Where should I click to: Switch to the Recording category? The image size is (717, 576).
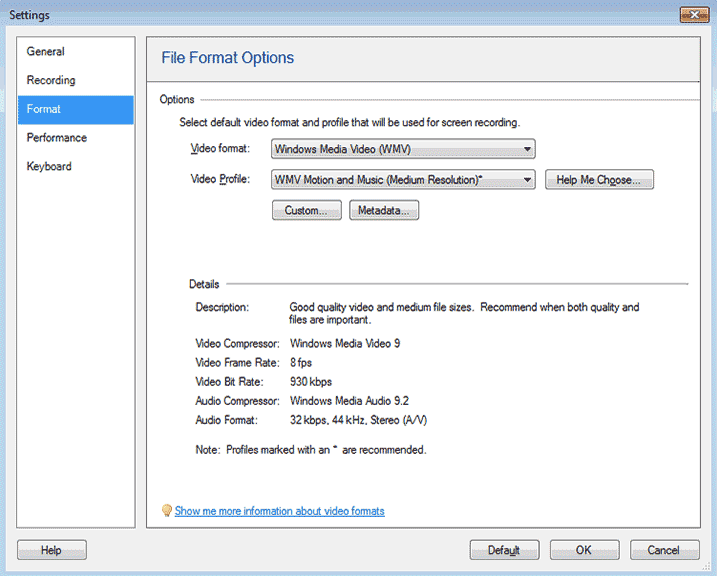point(75,80)
